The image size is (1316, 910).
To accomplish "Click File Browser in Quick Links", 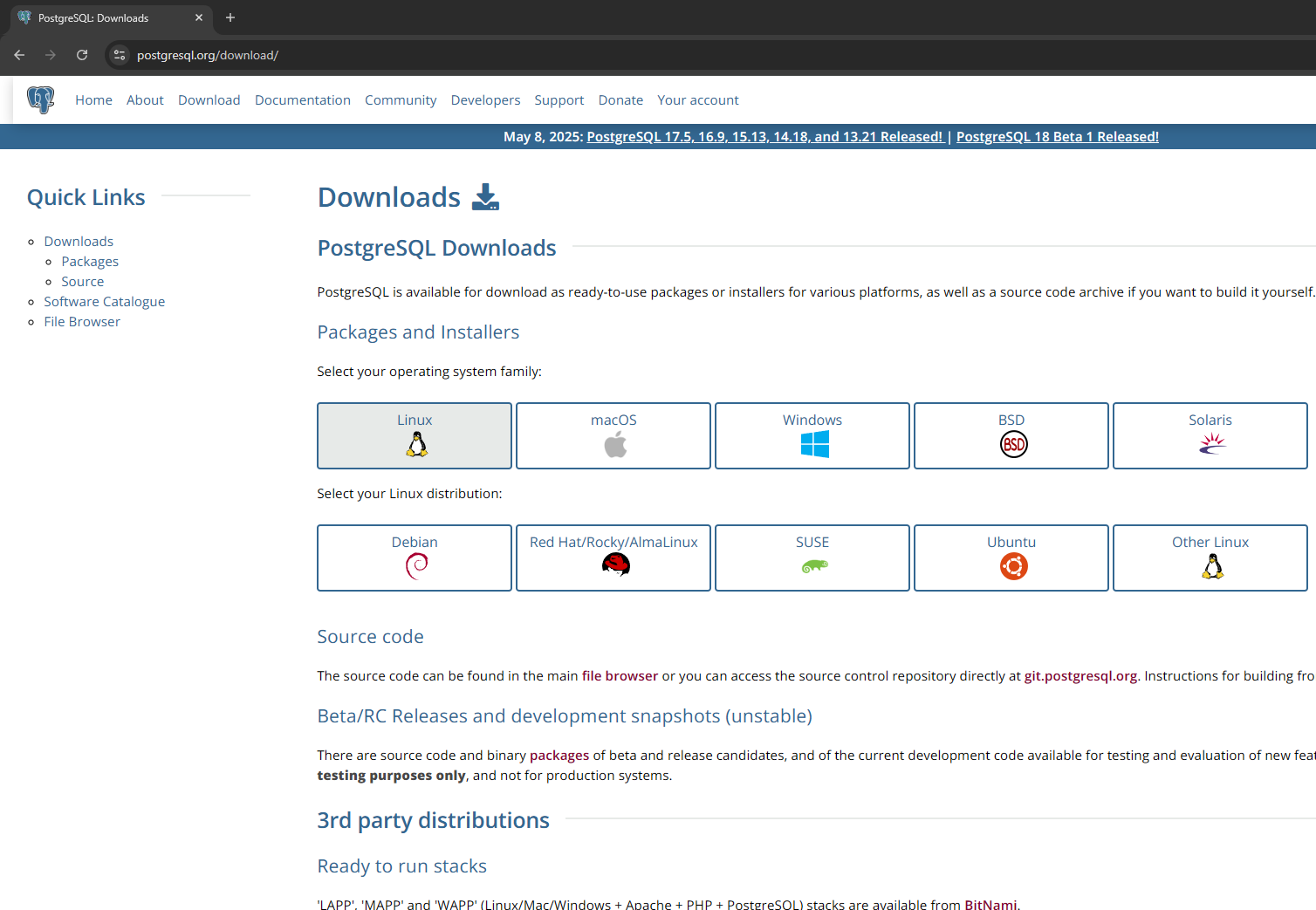I will (82, 322).
